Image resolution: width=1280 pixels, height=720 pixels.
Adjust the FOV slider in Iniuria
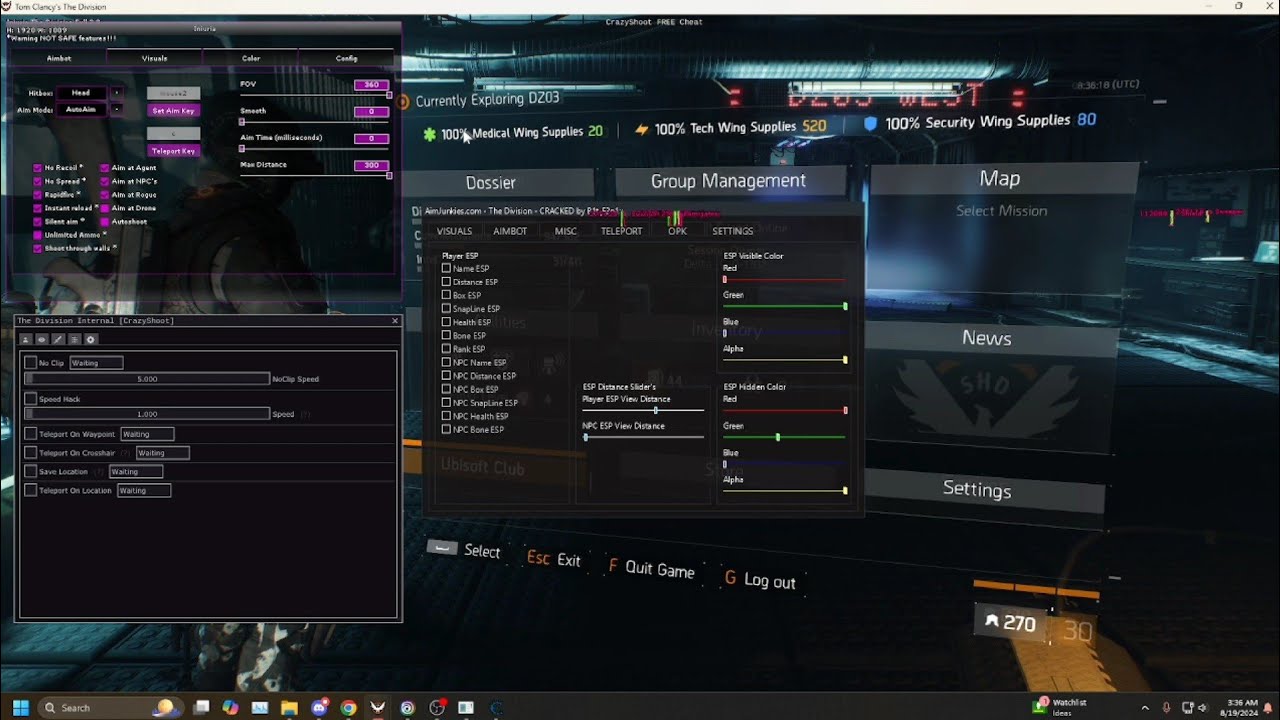(x=315, y=95)
